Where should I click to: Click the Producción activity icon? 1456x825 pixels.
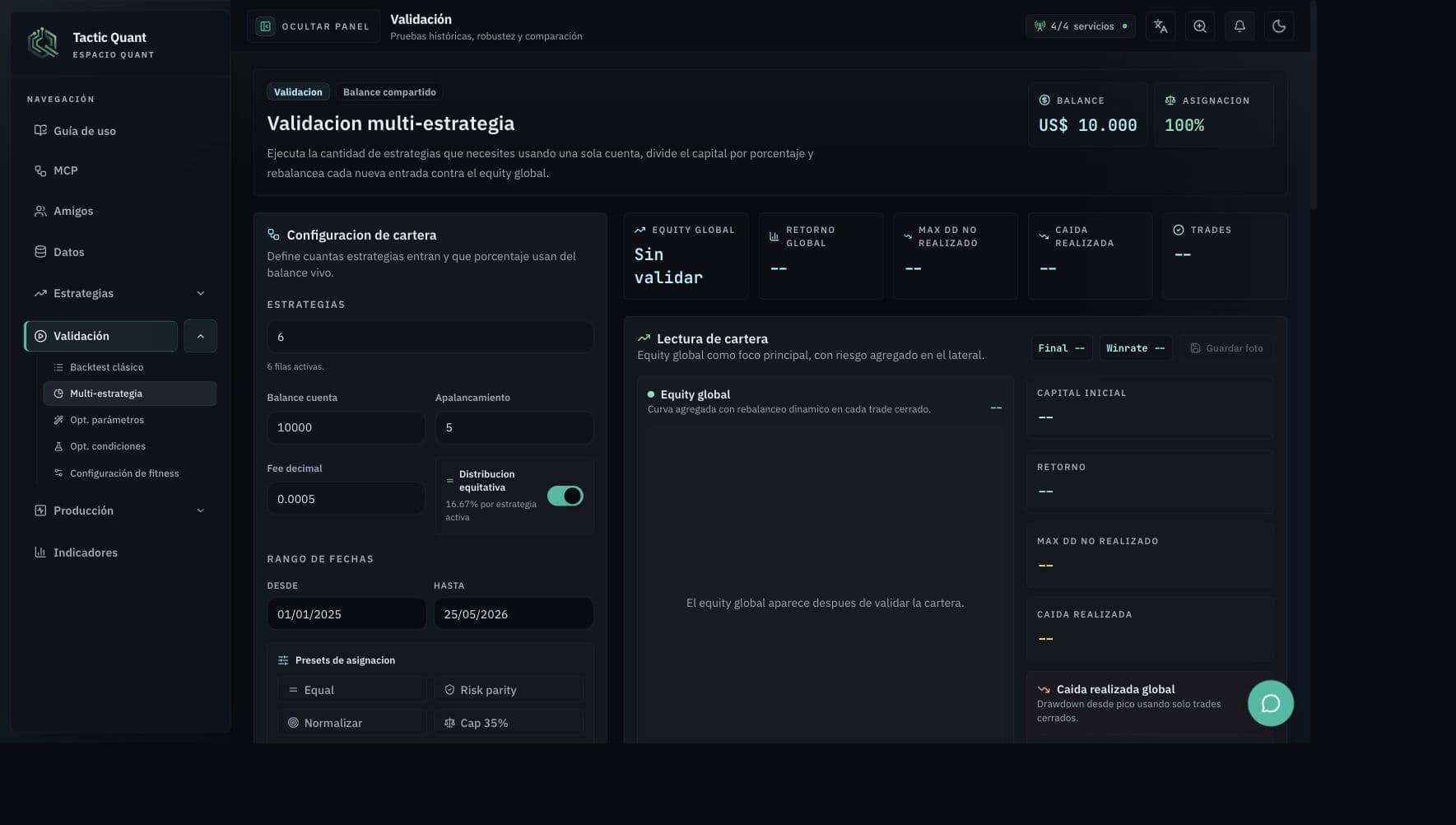[40, 510]
